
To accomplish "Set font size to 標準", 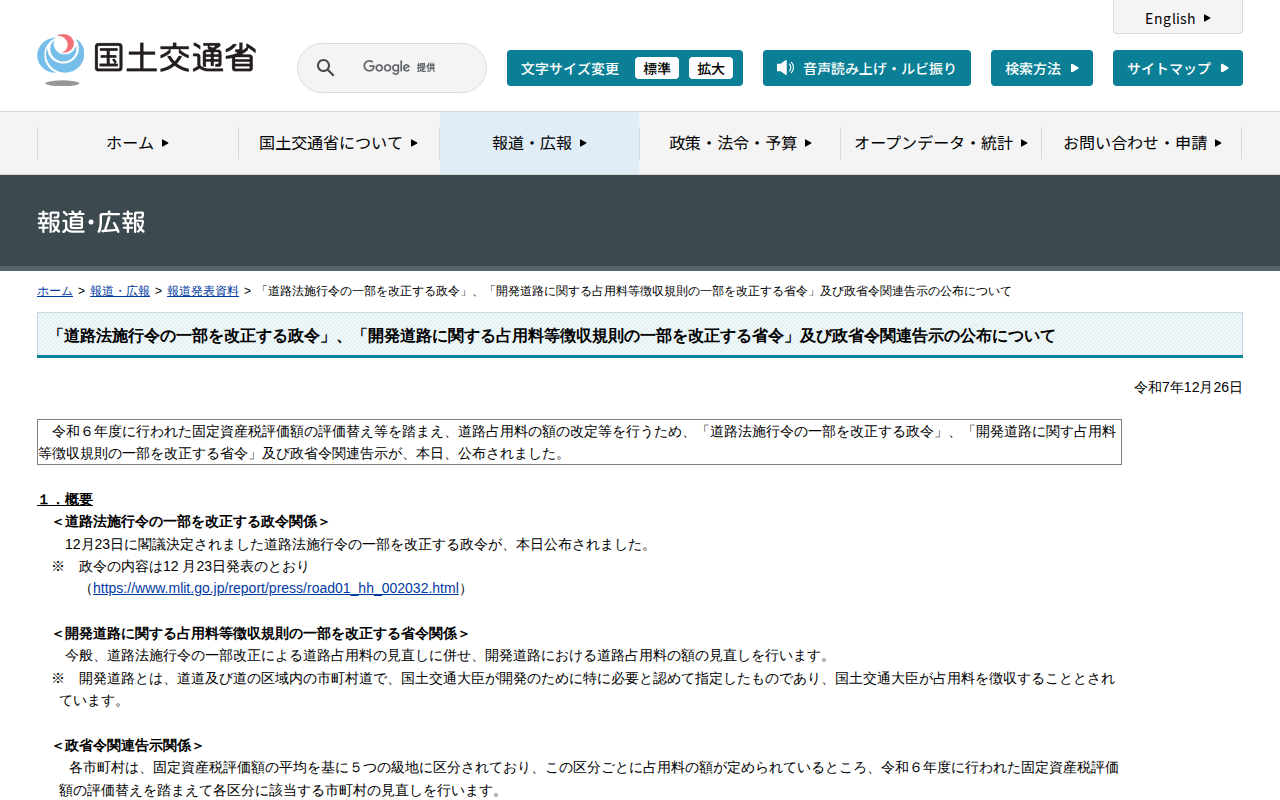I will point(657,68).
